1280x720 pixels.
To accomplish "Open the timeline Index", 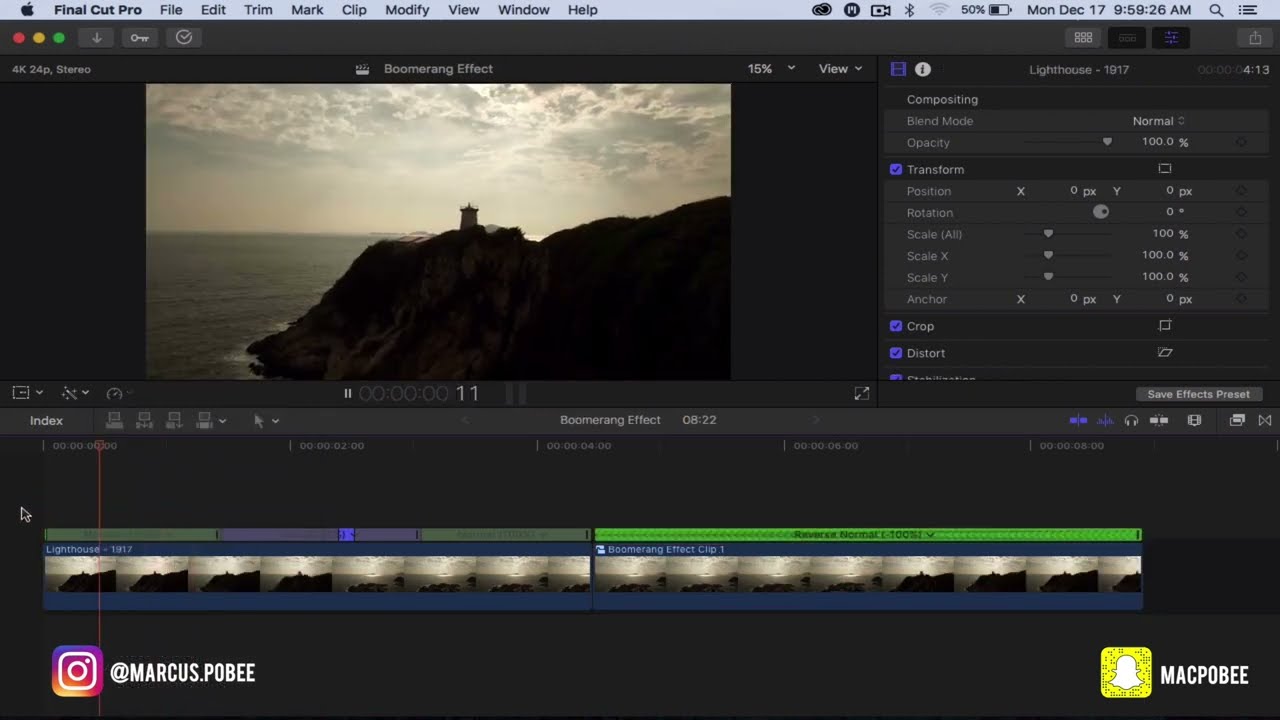I will pos(46,421).
